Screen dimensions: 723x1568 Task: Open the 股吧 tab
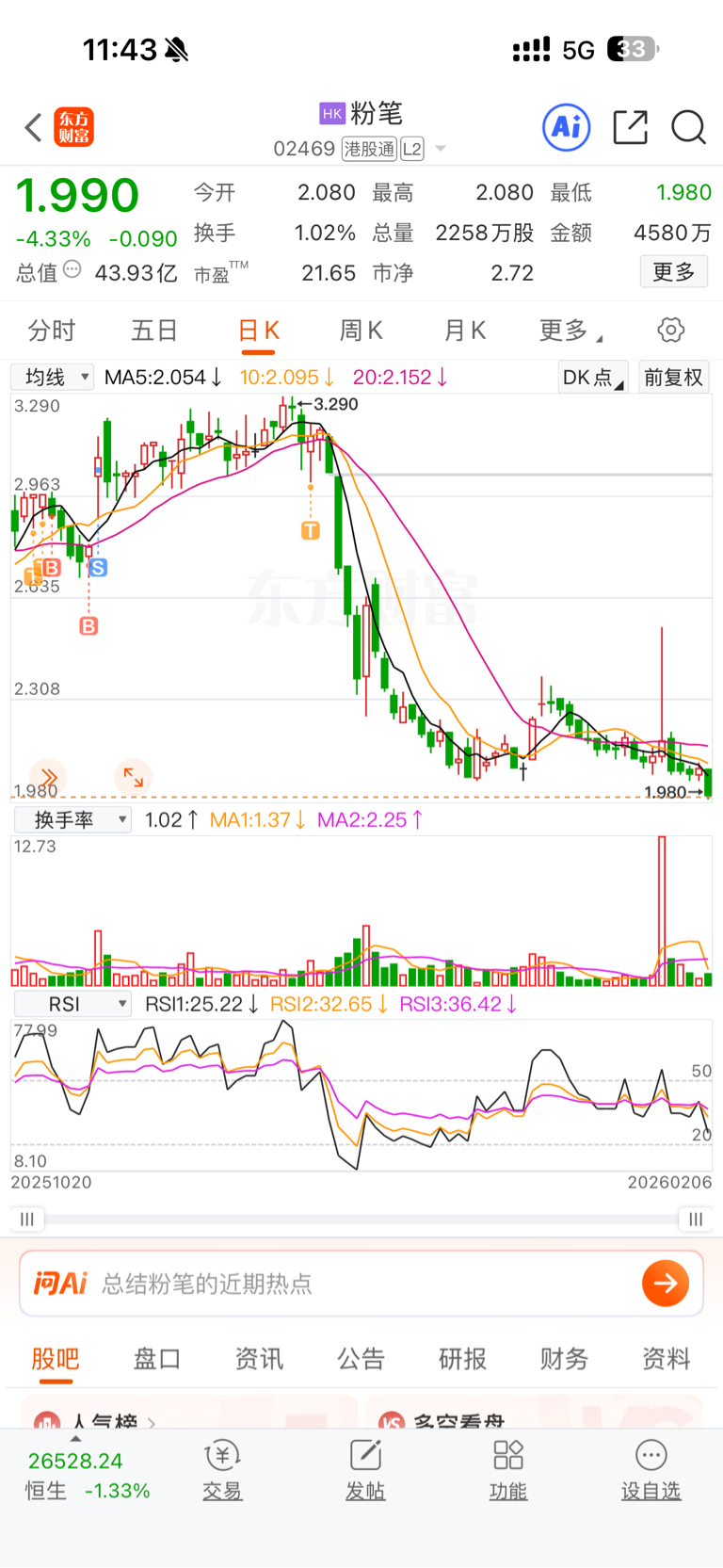click(56, 1359)
